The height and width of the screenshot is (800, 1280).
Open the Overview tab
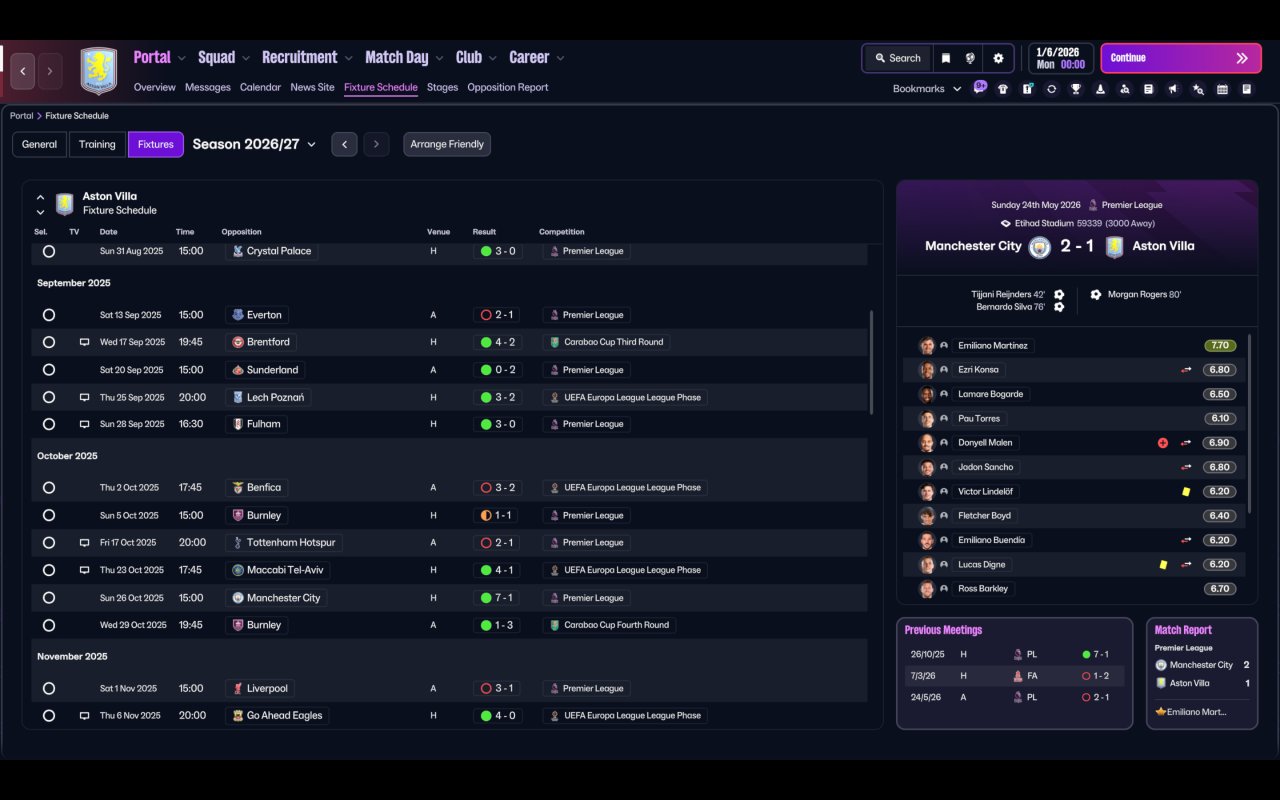pyautogui.click(x=155, y=87)
